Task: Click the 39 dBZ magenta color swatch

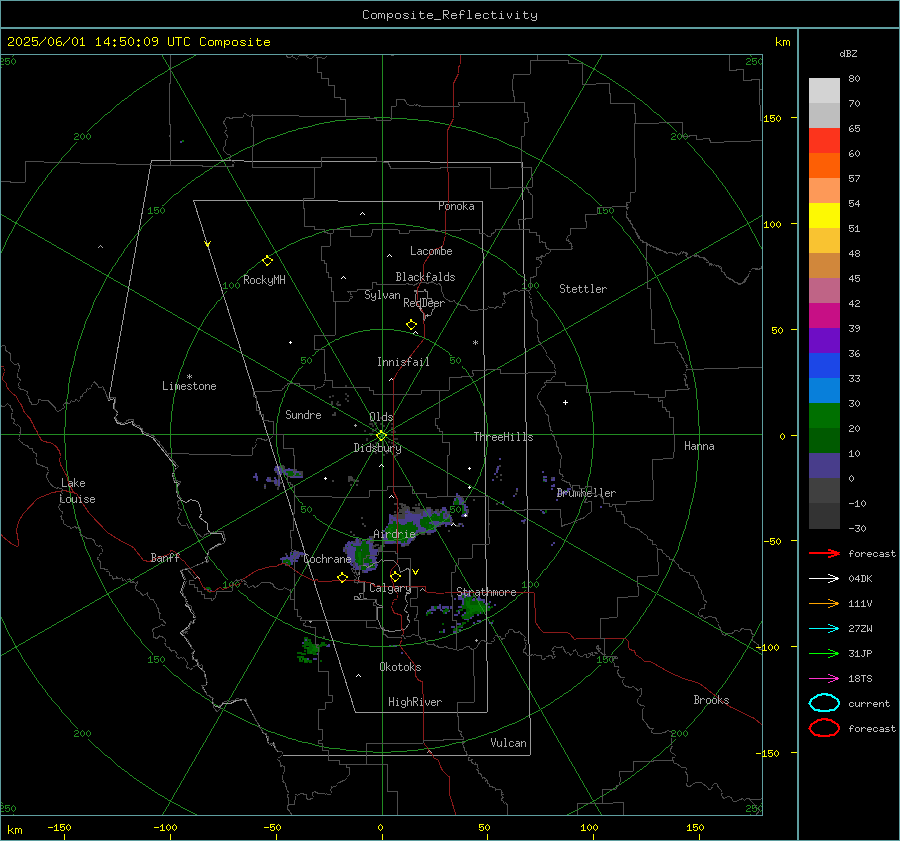Action: [x=824, y=316]
